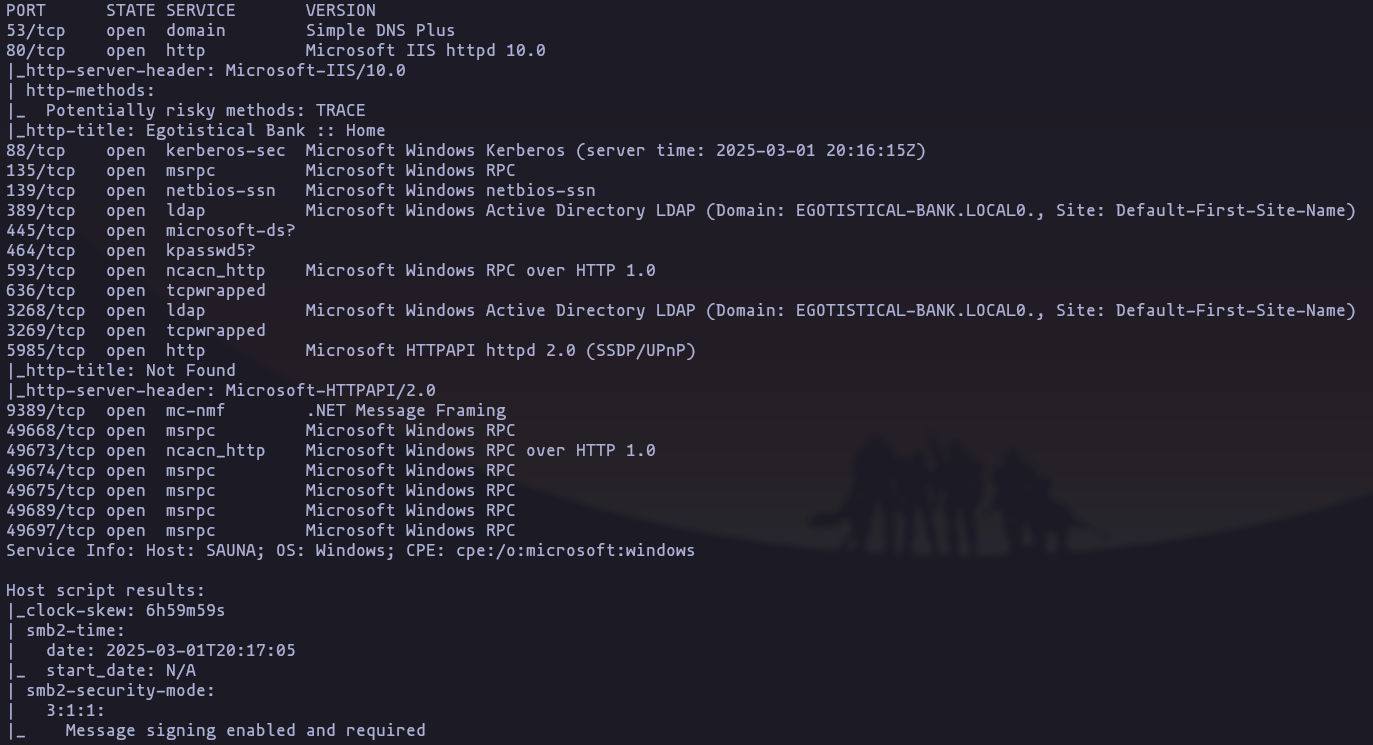Viewport: 1373px width, 745px height.
Task: Select the ".NET Message Framing" text
Action: pos(405,410)
